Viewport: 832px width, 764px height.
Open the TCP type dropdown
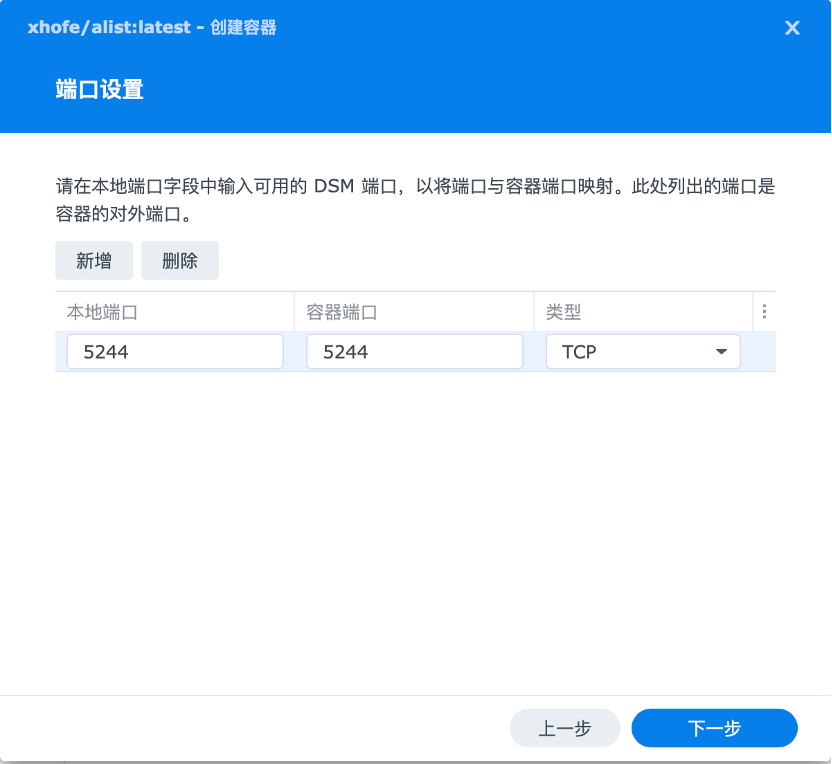[x=643, y=352]
